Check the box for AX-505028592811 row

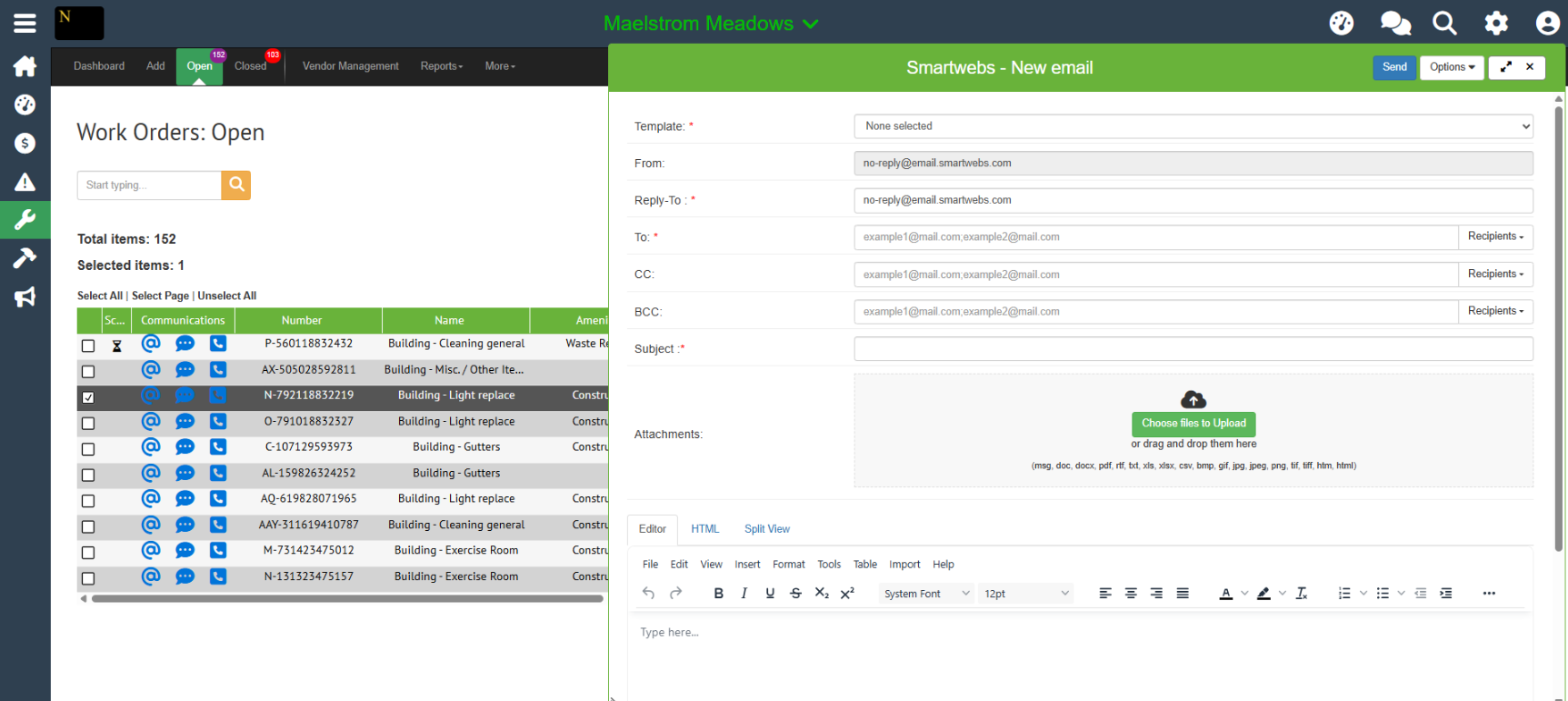[88, 371]
